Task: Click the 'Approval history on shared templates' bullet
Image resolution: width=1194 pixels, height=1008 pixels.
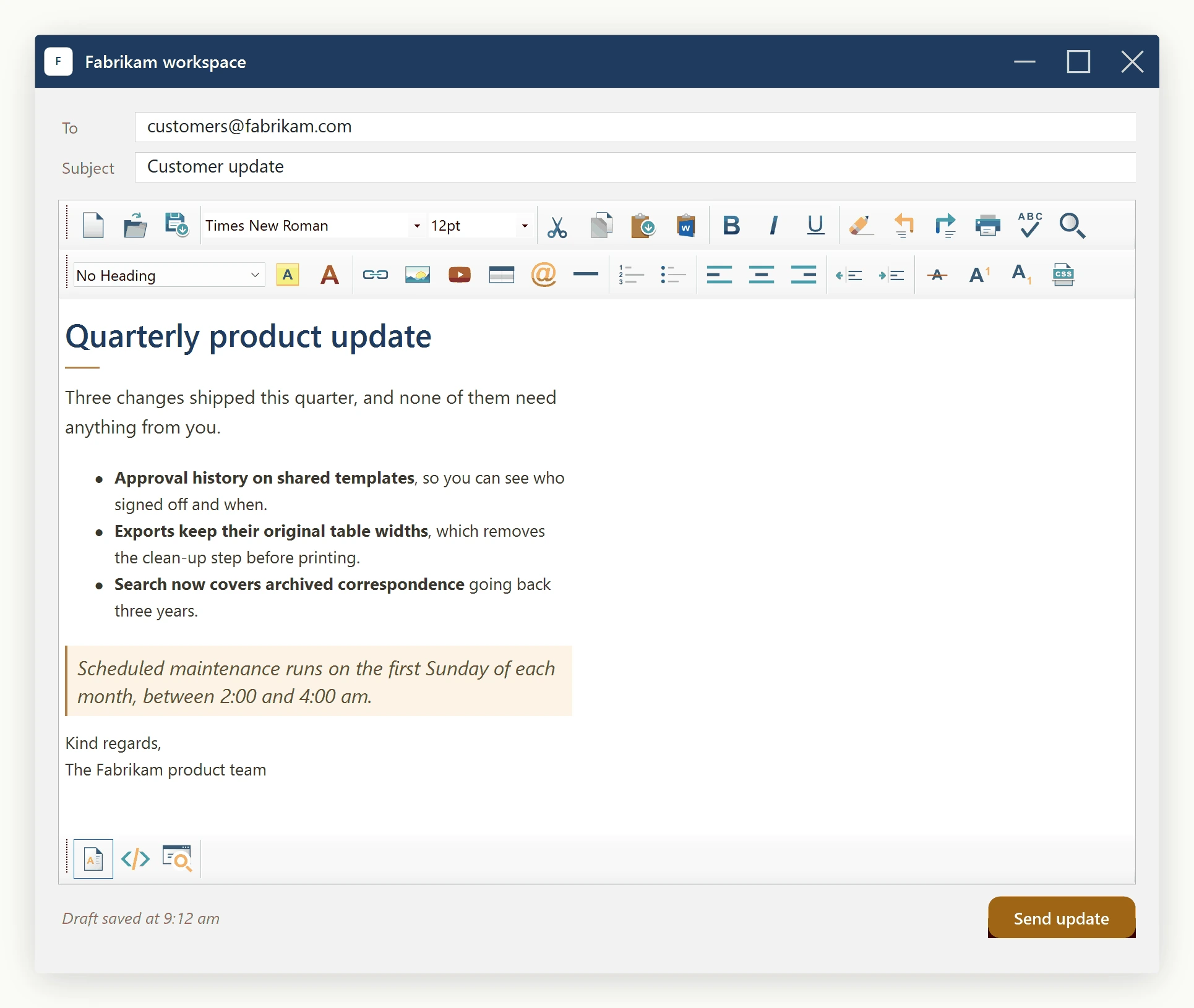Action: 264,478
